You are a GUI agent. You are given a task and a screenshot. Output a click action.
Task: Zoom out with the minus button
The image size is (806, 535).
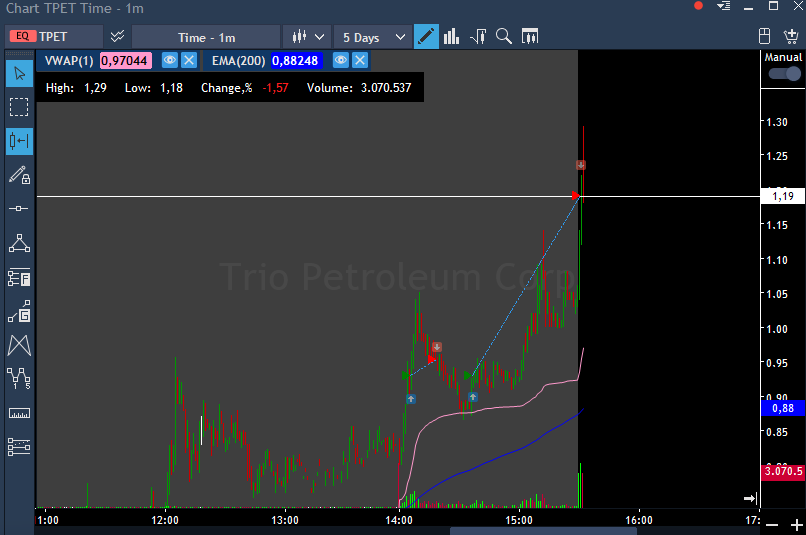tap(772, 525)
